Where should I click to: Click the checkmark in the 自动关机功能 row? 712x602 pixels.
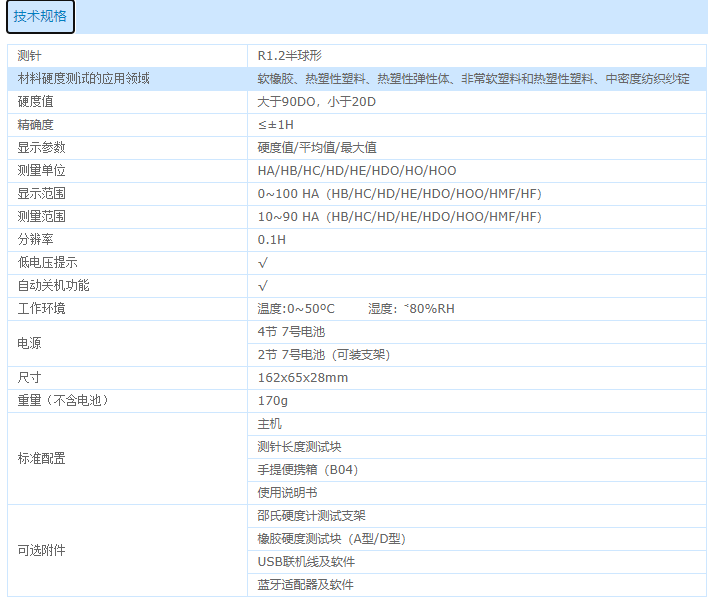(x=263, y=286)
